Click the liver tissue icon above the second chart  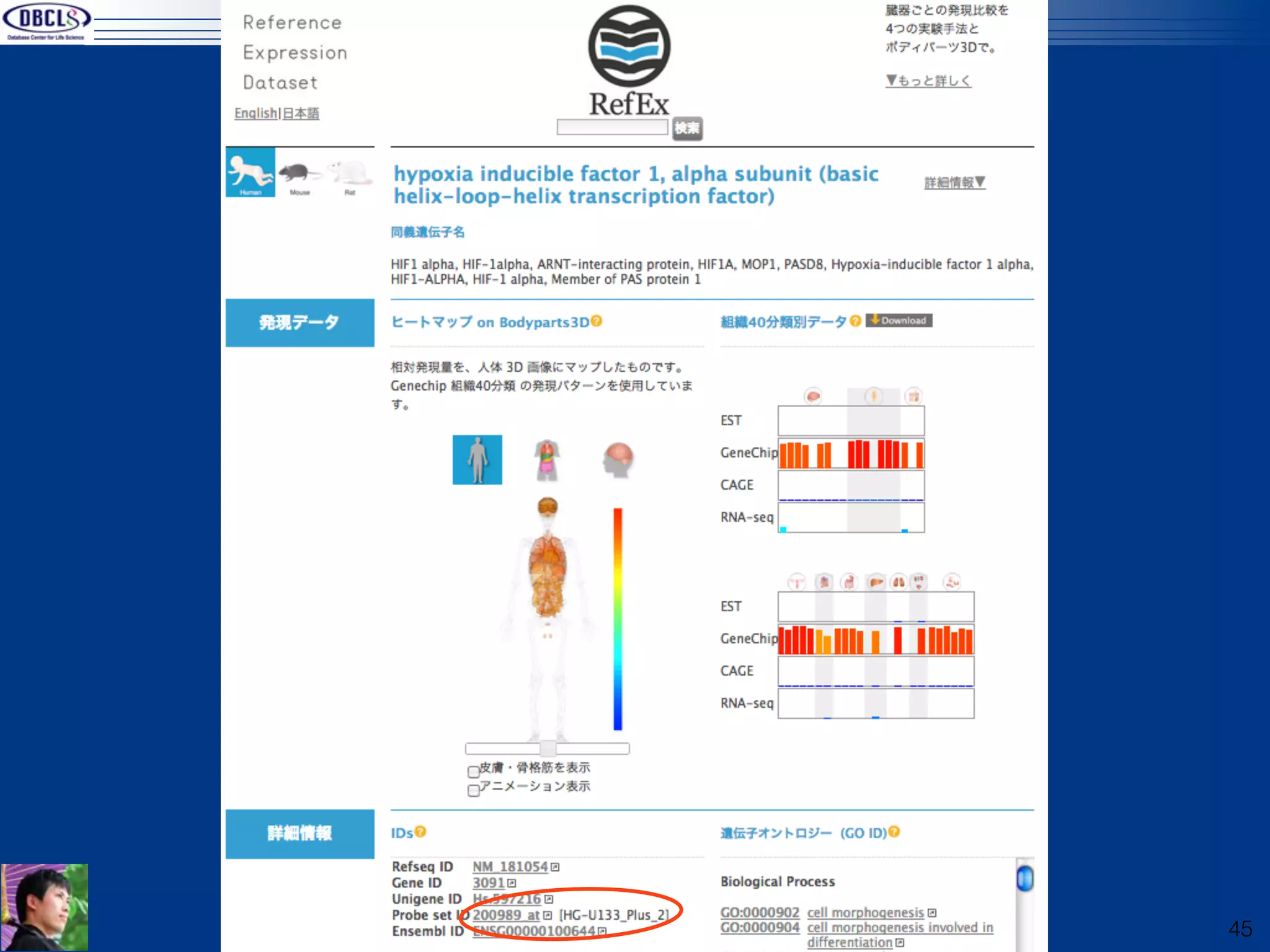pos(876,582)
